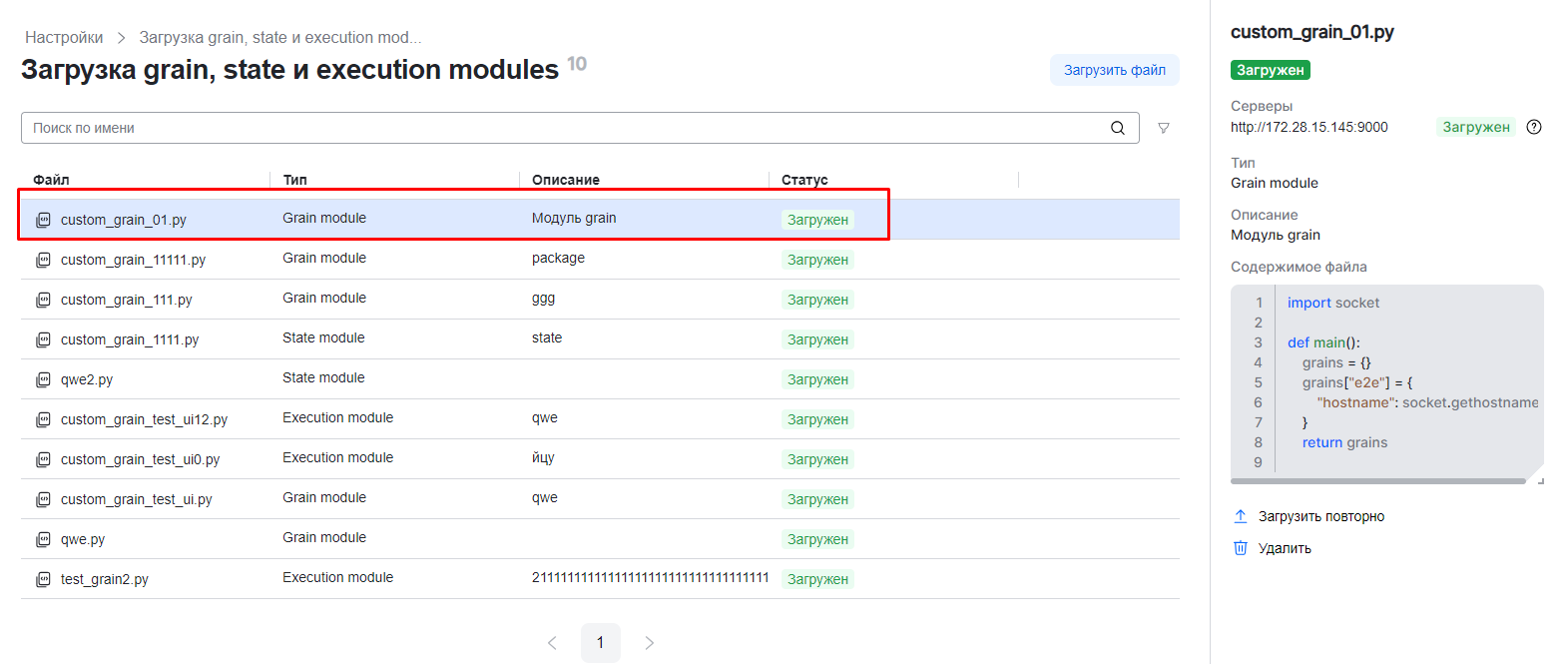Focus the Поиск по имени search field
This screenshot has height=664, width=1568.
point(559,128)
